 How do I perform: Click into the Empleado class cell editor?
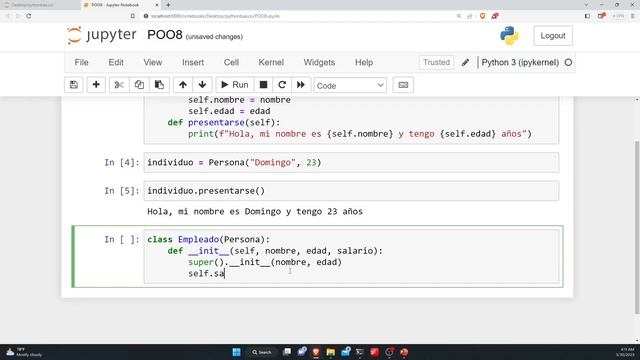(351, 256)
